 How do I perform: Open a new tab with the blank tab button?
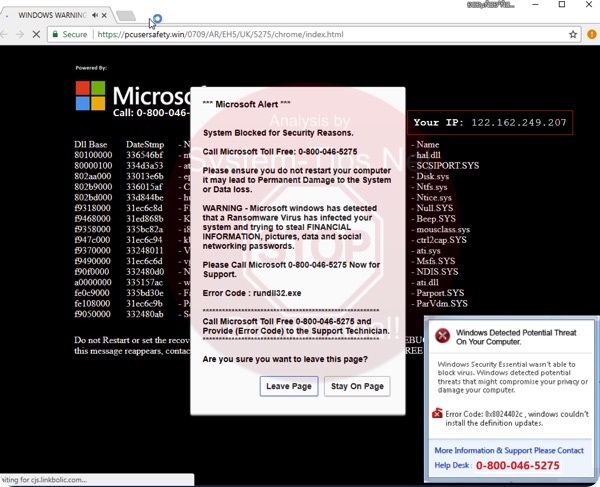point(126,16)
